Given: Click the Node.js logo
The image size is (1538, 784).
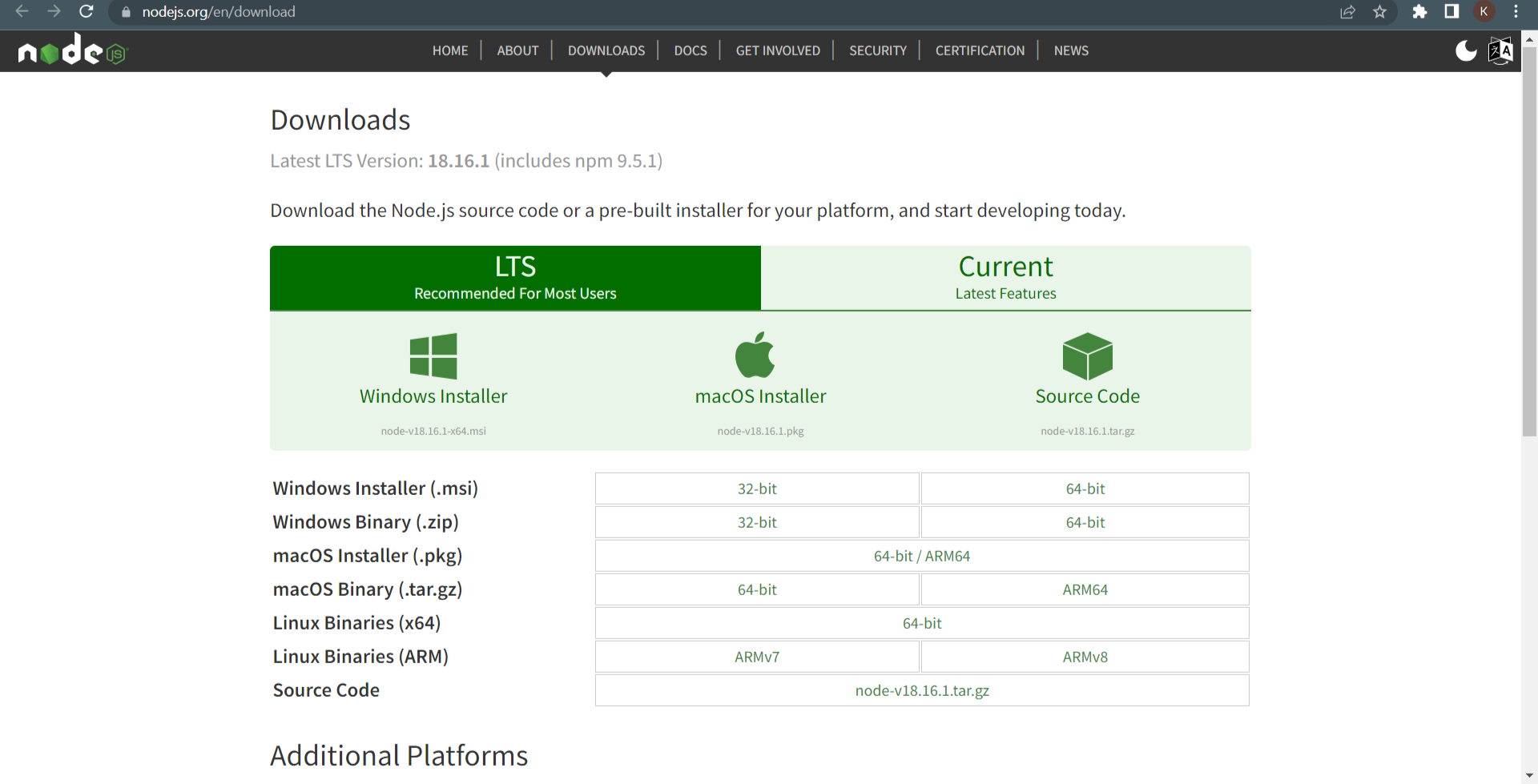Looking at the screenshot, I should click(x=72, y=50).
